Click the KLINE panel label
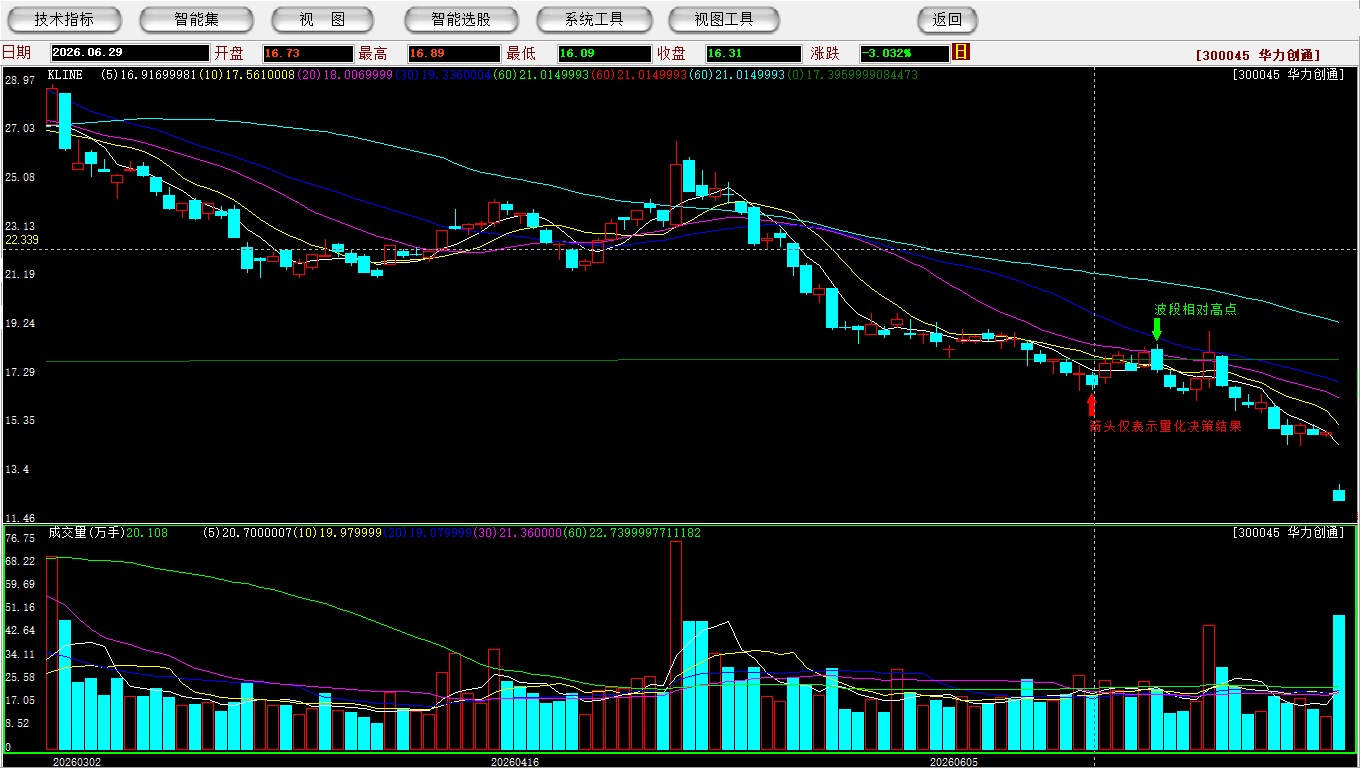 (64, 75)
